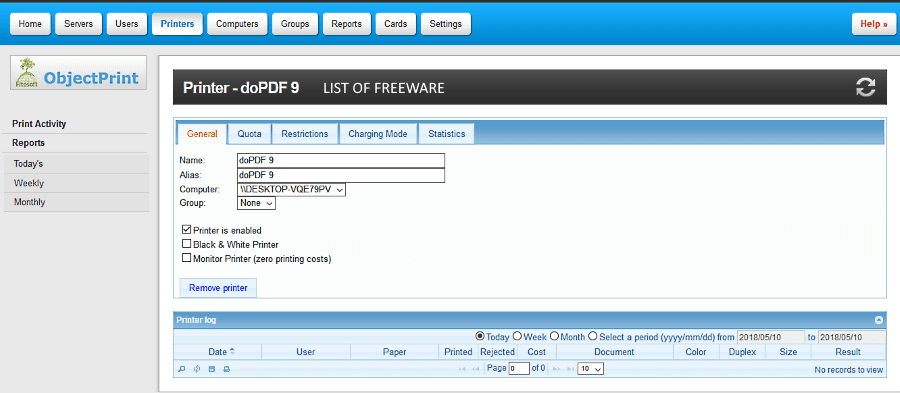The height and width of the screenshot is (393, 900).
Task: Open Settings in top navigation
Action: (x=446, y=24)
